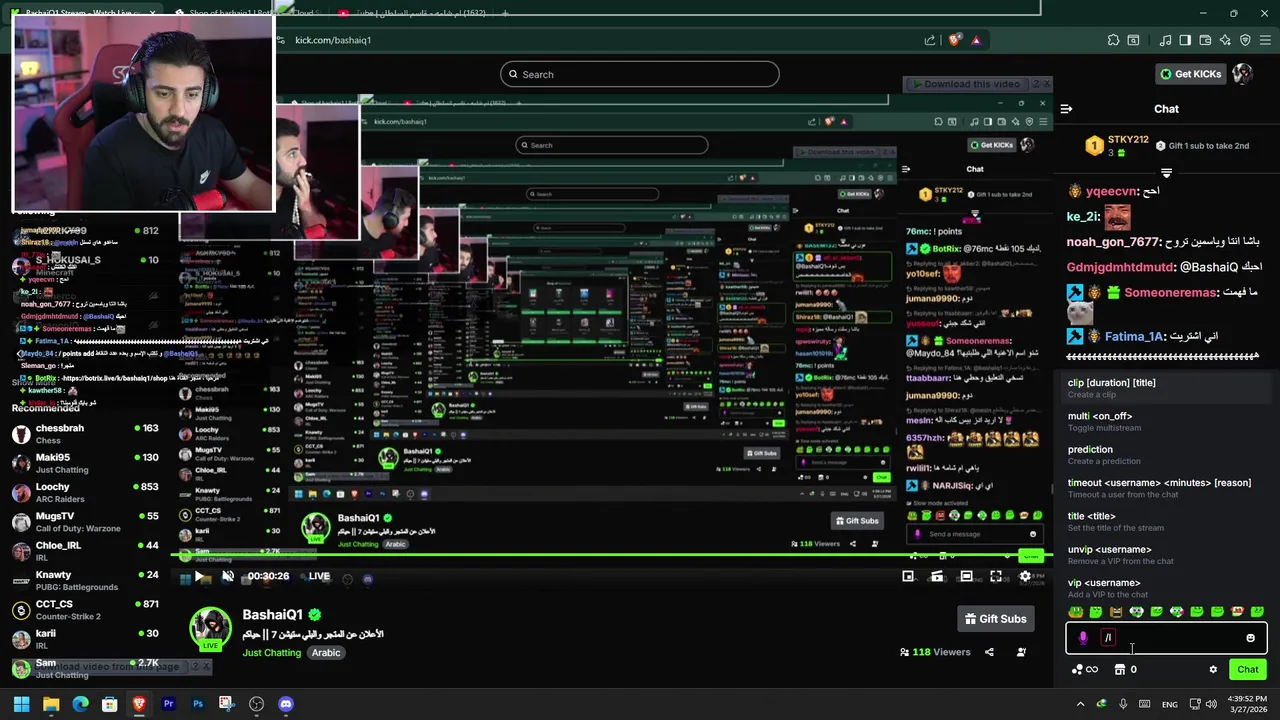Open browser extensions puzzle icon

[1113, 40]
